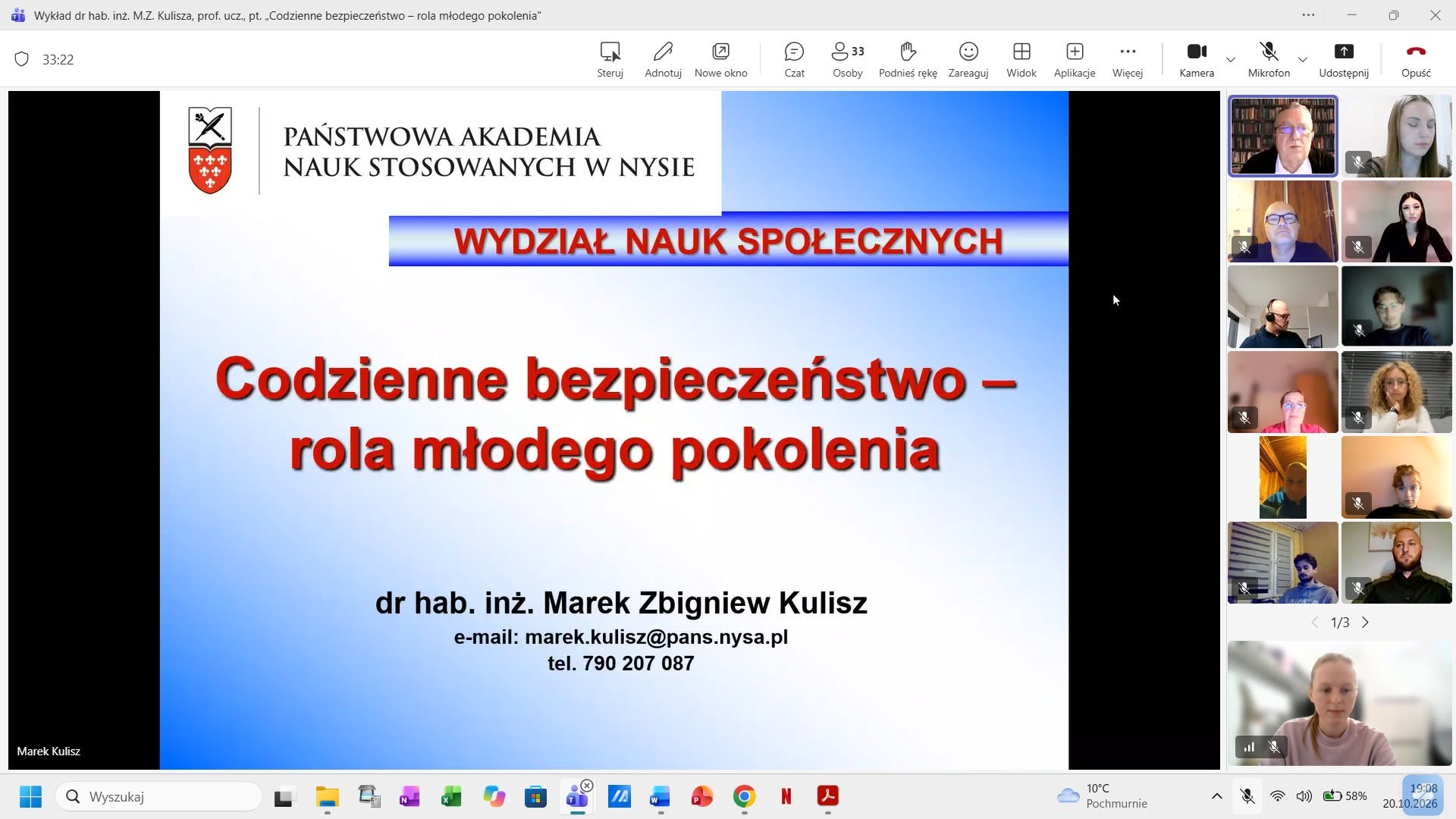The height and width of the screenshot is (819, 1456).
Task: Go to previous participant video page
Action: click(x=1314, y=623)
